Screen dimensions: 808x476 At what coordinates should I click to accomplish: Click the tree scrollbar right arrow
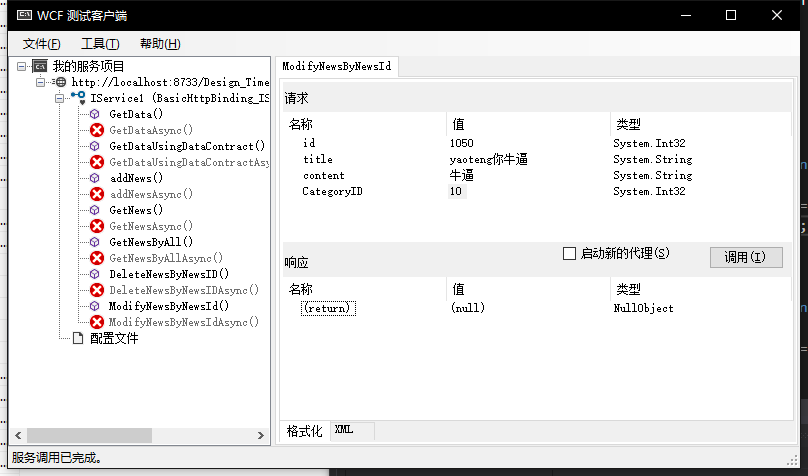point(261,436)
